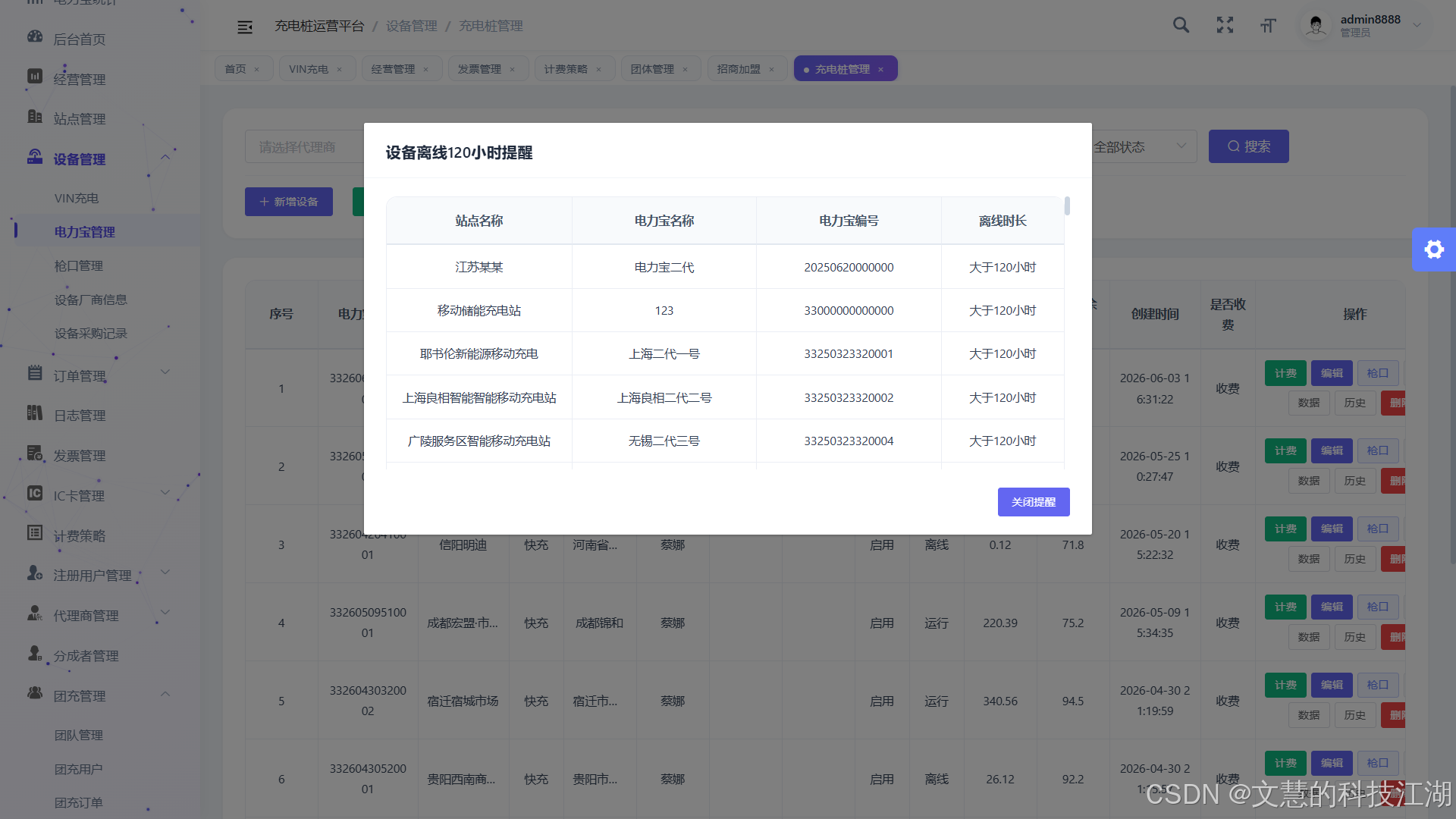The image size is (1456, 819).
Task: Close the 招商加盟 tab via its x
Action: pos(771,70)
